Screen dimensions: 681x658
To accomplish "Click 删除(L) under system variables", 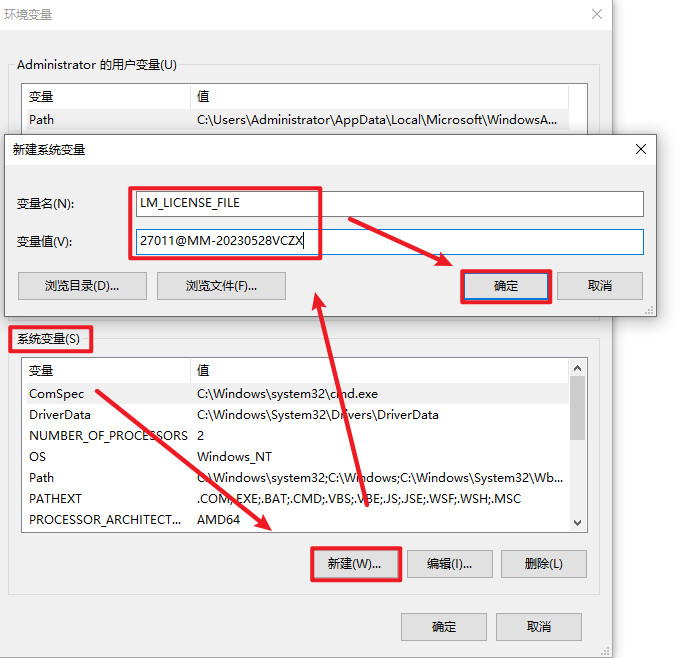I will (543, 564).
